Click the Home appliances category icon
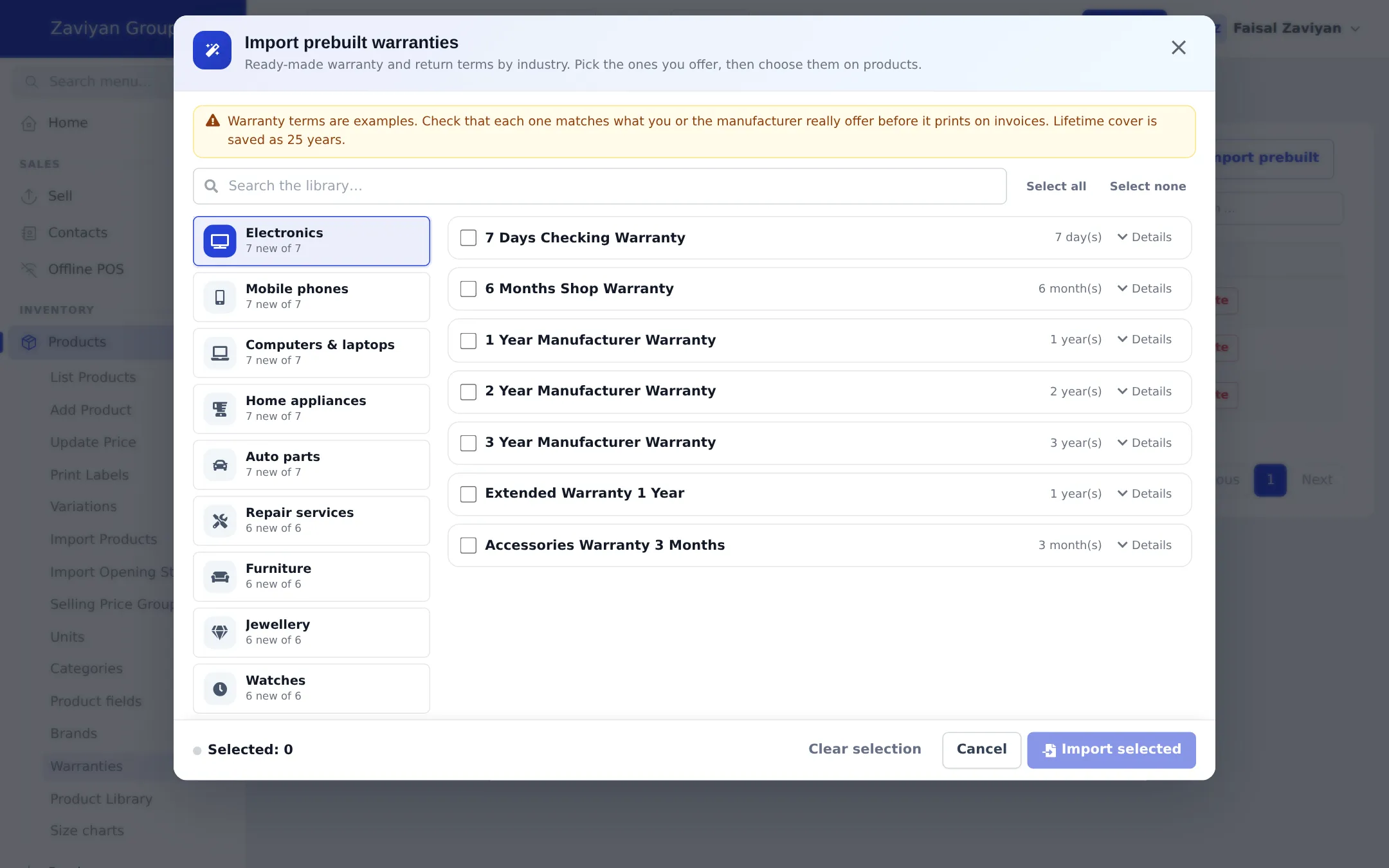1389x868 pixels. [220, 409]
